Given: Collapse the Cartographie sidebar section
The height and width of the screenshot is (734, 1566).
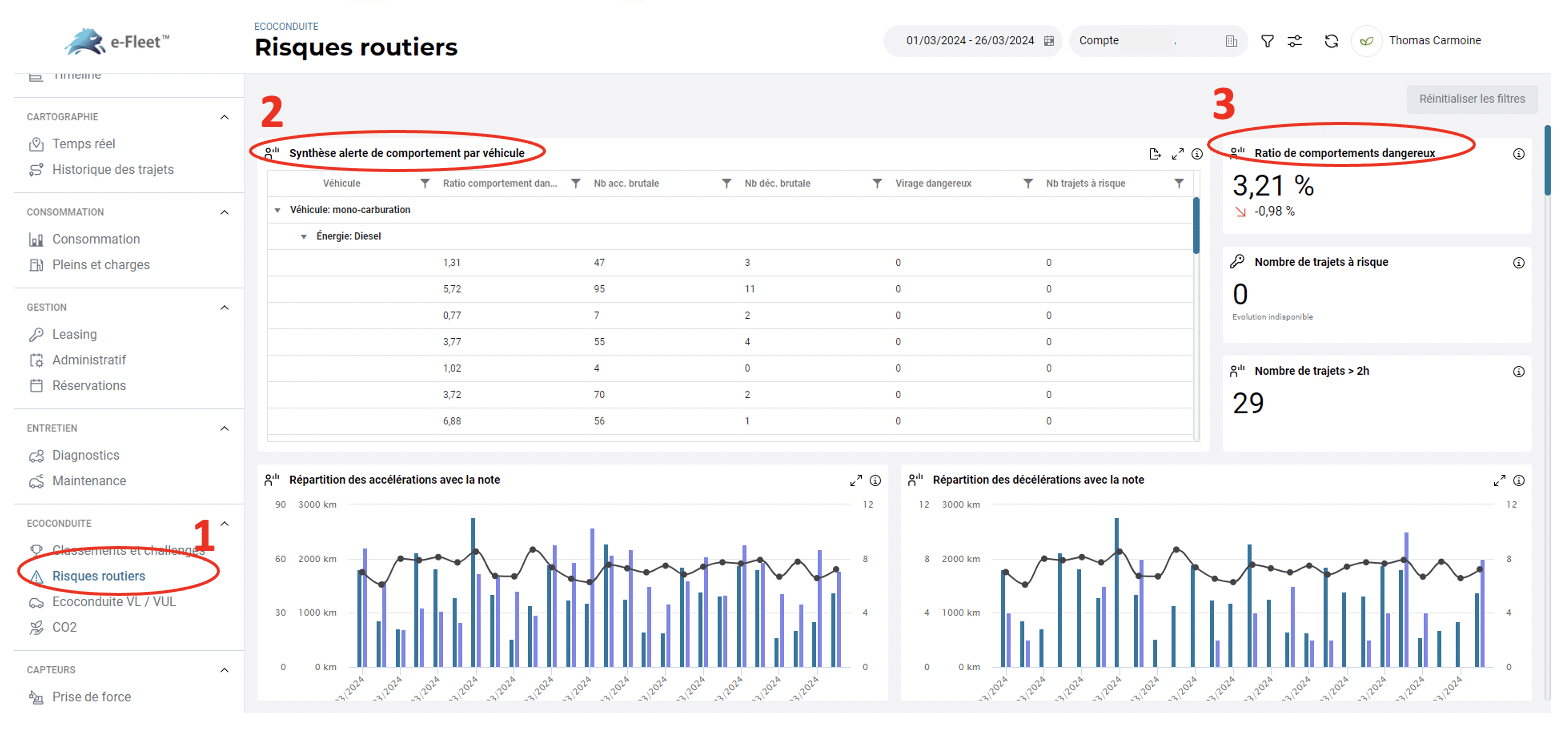Looking at the screenshot, I should (224, 117).
